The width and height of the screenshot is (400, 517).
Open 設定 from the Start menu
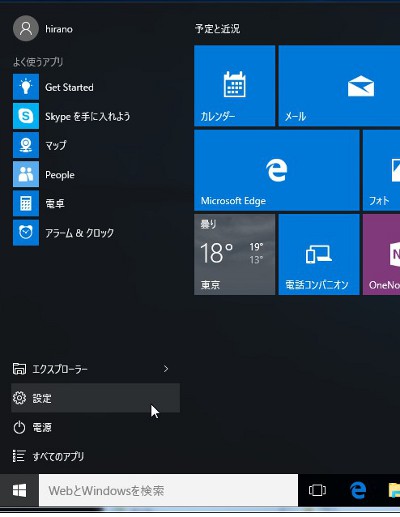tap(96, 398)
